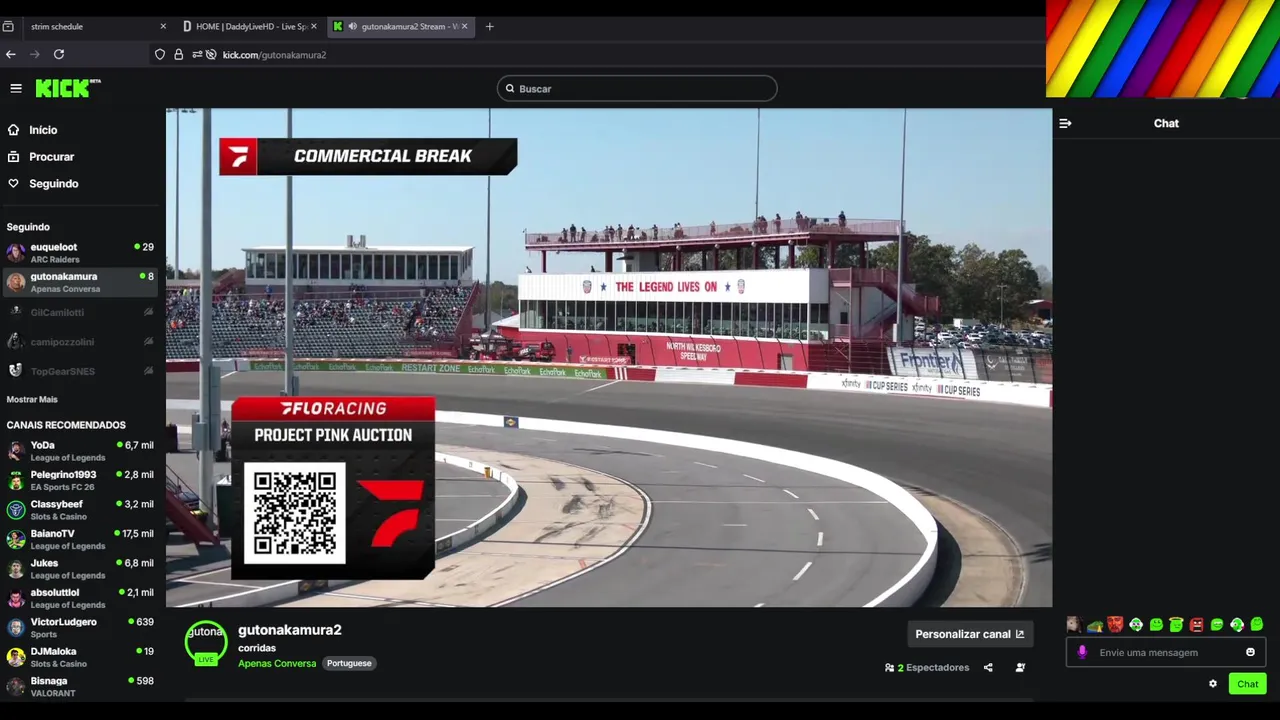The width and height of the screenshot is (1280, 720).
Task: Insert the halo green emote
Action: (1176, 624)
